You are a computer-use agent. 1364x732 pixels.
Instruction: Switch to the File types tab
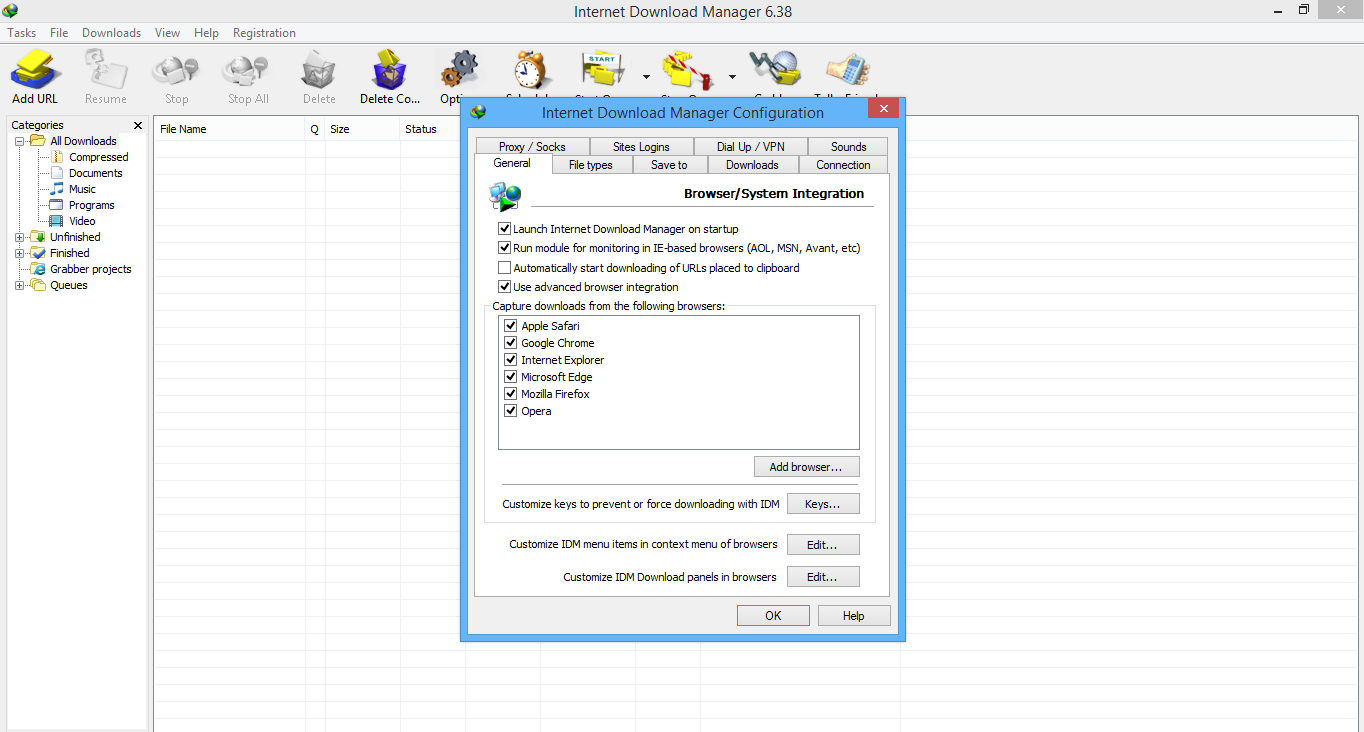point(590,165)
